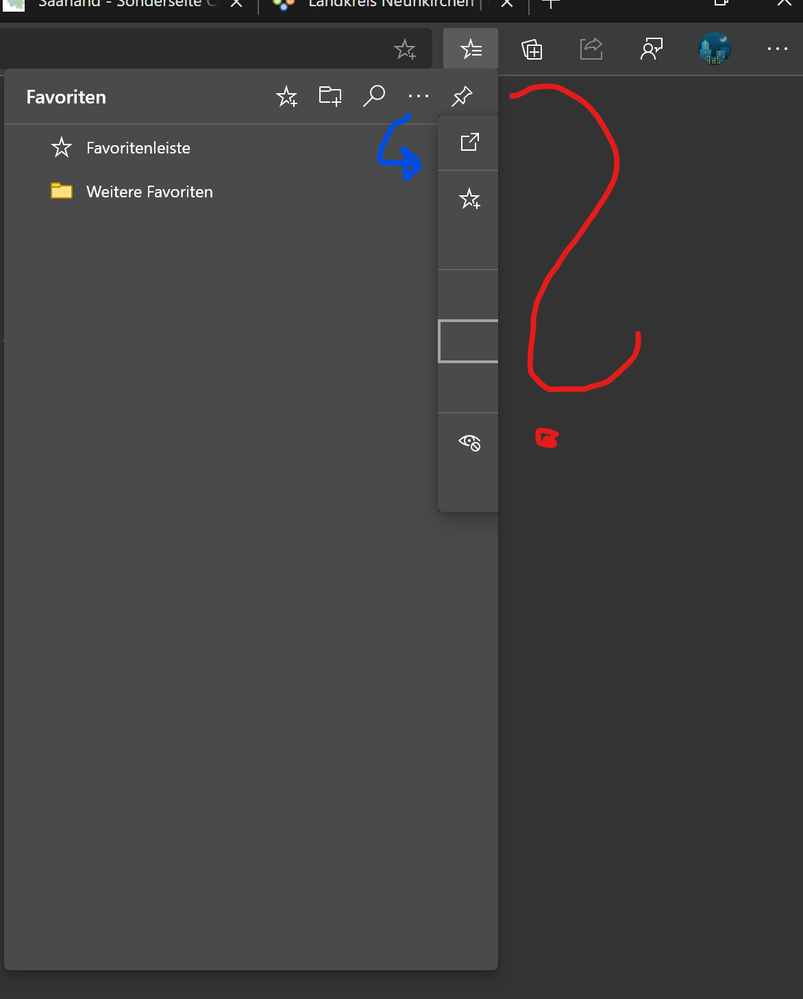Close the Landkreis Neunkirchen tab

[x=507, y=3]
